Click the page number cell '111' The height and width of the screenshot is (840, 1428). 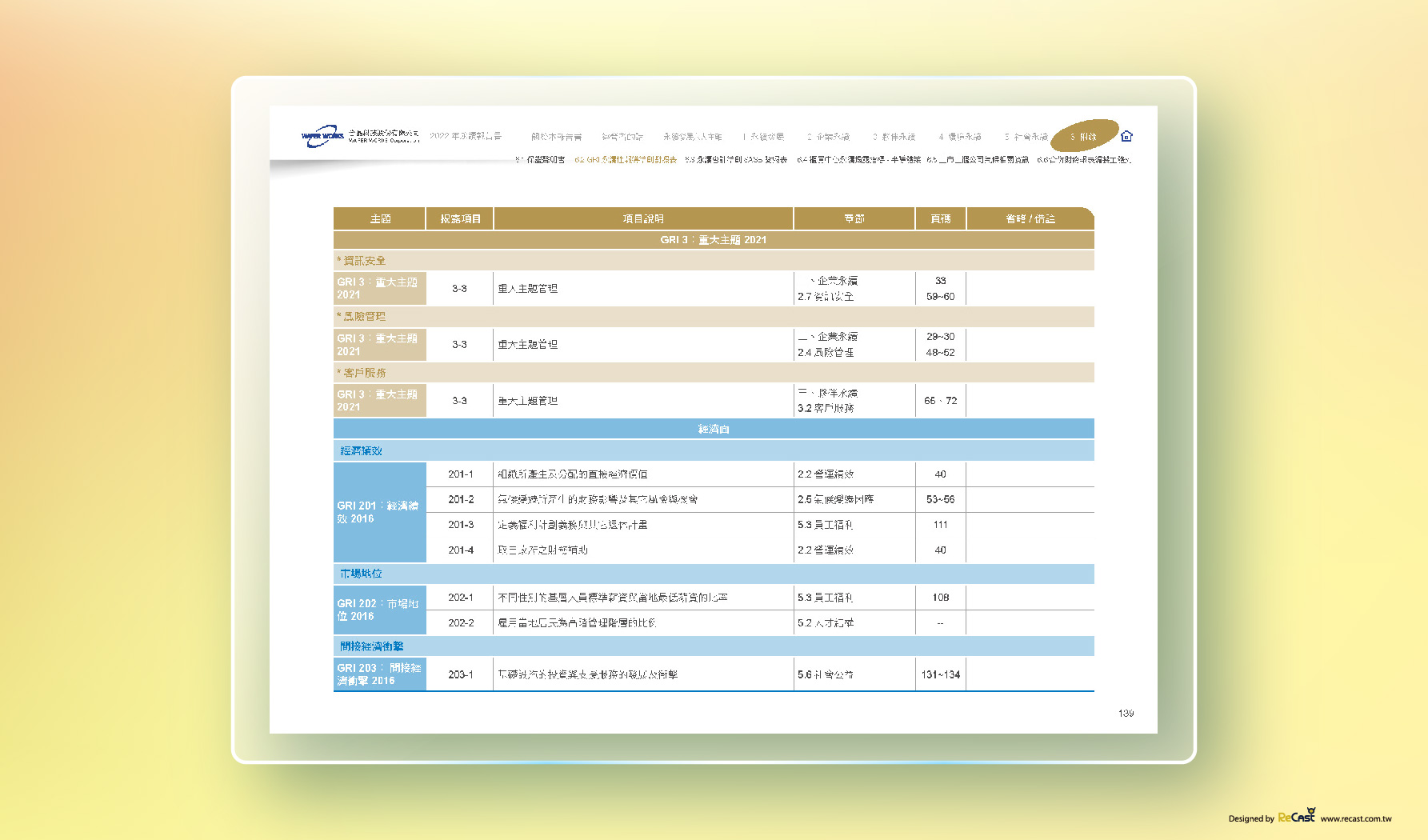click(x=941, y=525)
